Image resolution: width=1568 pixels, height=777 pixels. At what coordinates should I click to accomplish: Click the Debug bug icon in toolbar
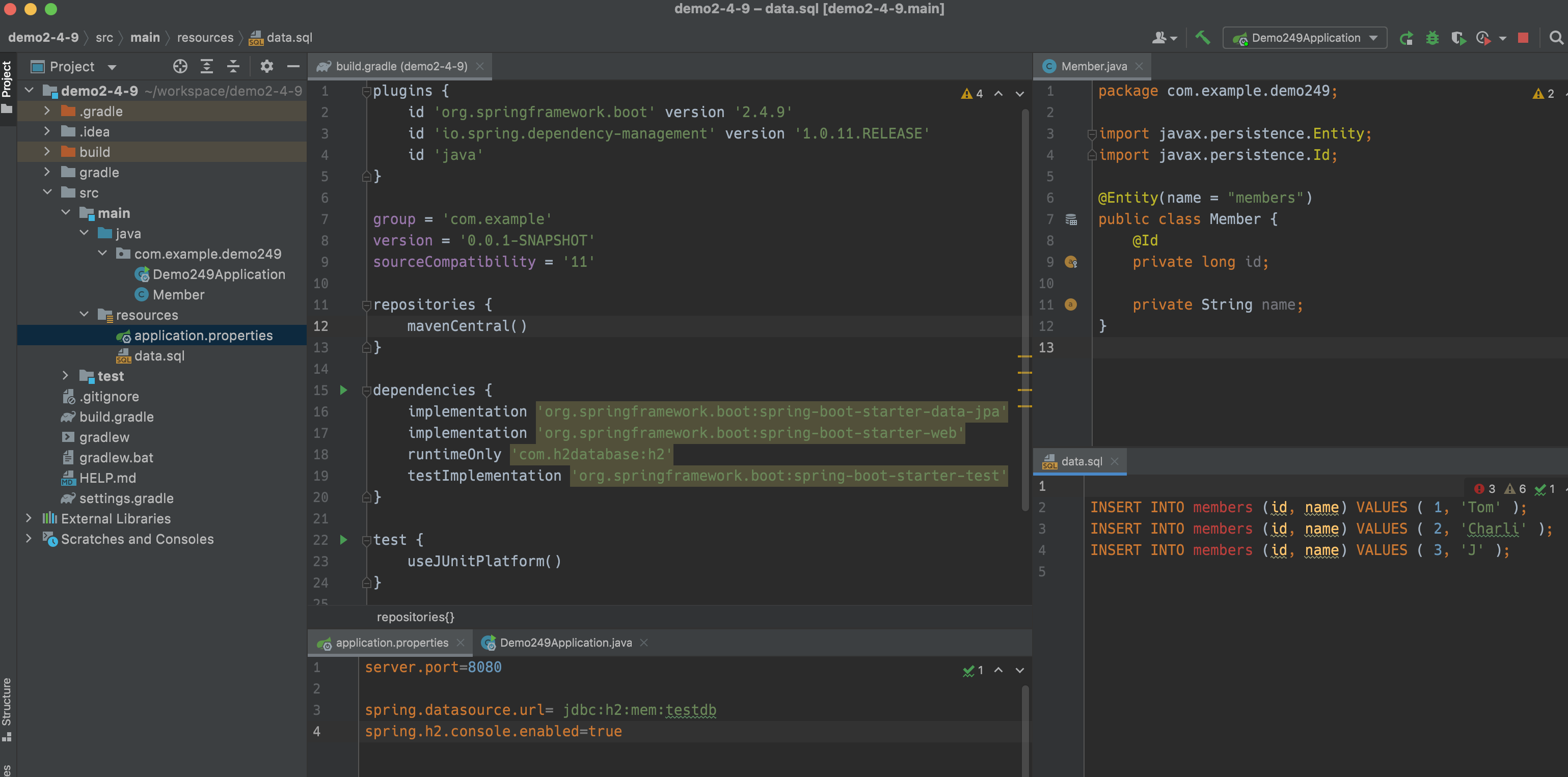click(1432, 38)
